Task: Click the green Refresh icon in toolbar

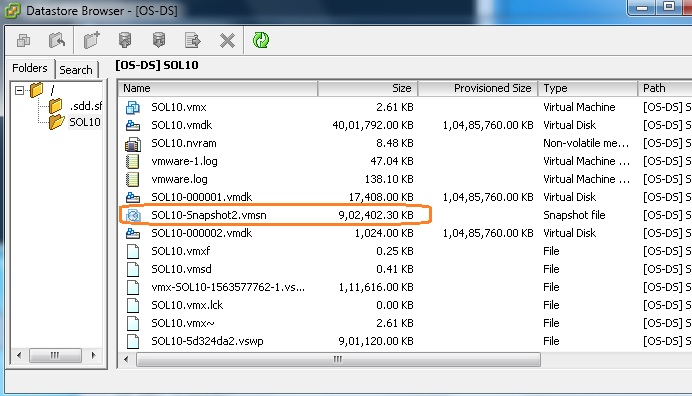Action: (x=261, y=40)
